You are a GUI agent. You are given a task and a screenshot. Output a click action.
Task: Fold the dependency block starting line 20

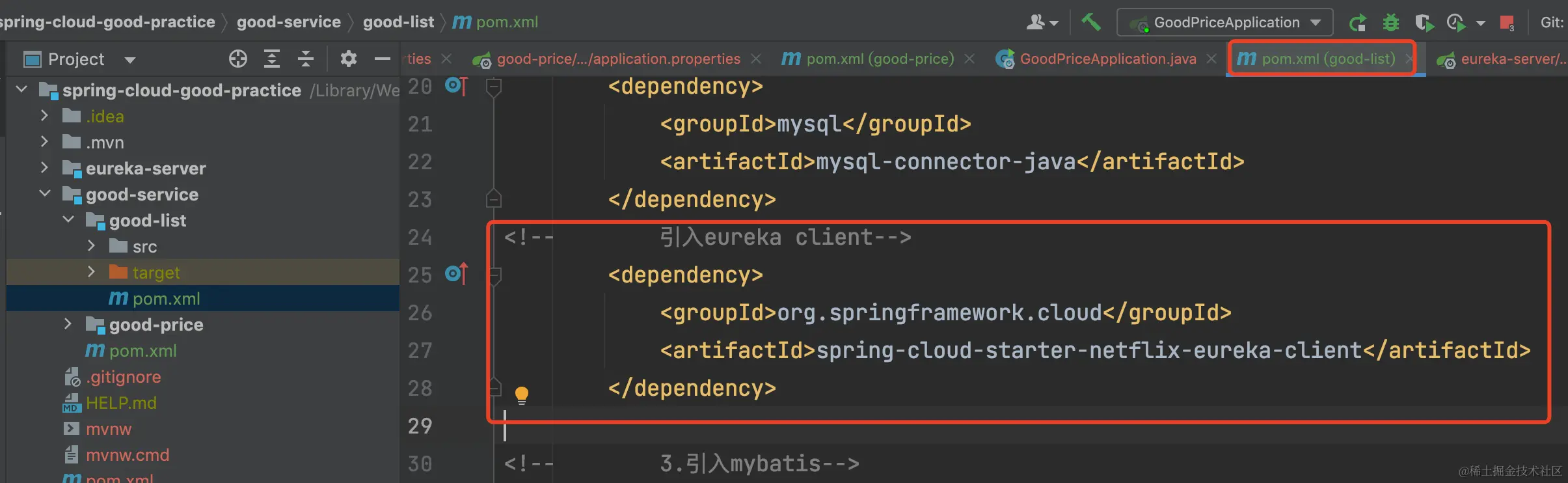point(494,87)
